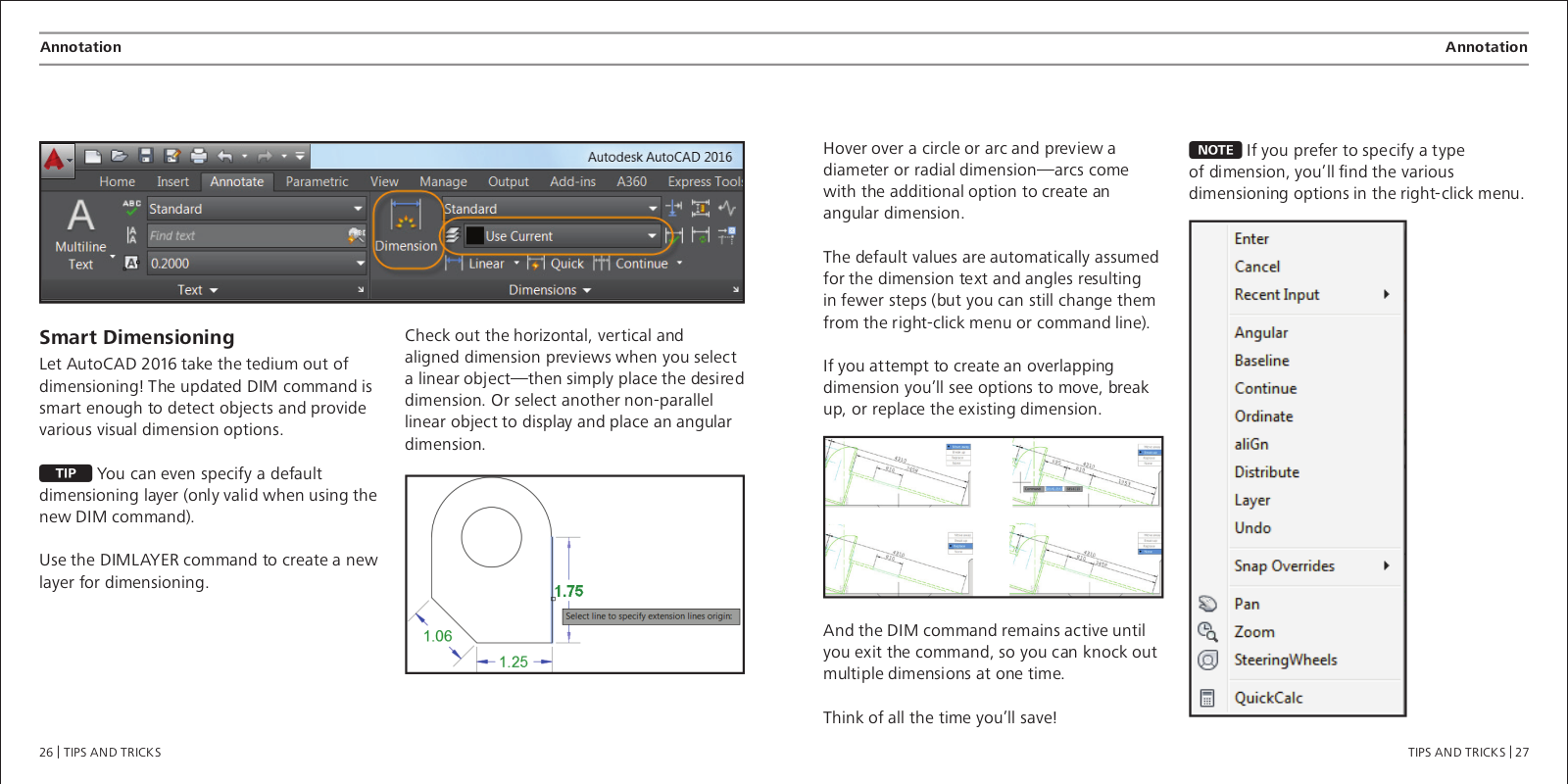Choose Enter in the right-click menu

(x=1251, y=239)
